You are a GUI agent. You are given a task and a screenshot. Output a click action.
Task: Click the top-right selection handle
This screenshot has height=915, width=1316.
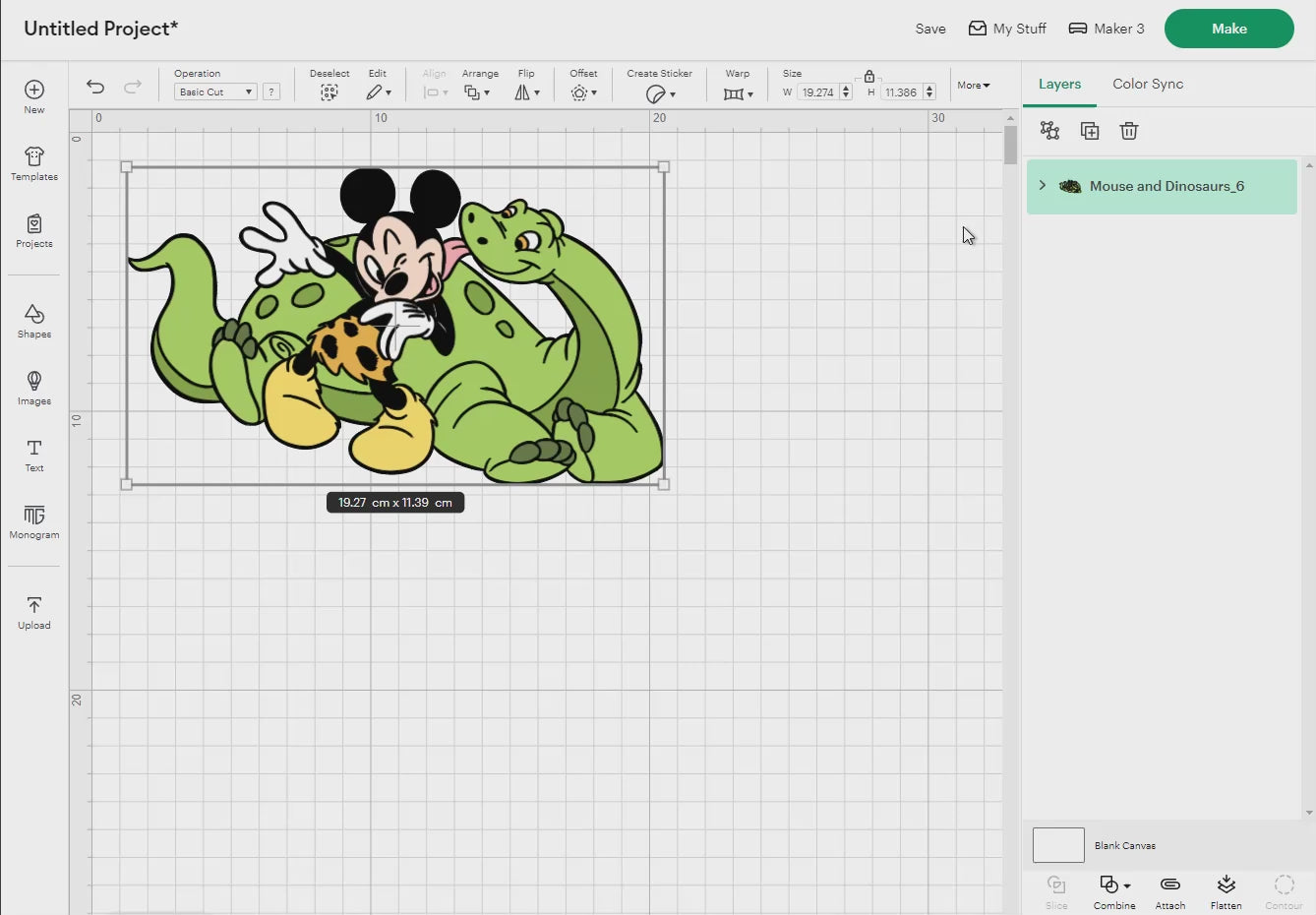tap(664, 167)
